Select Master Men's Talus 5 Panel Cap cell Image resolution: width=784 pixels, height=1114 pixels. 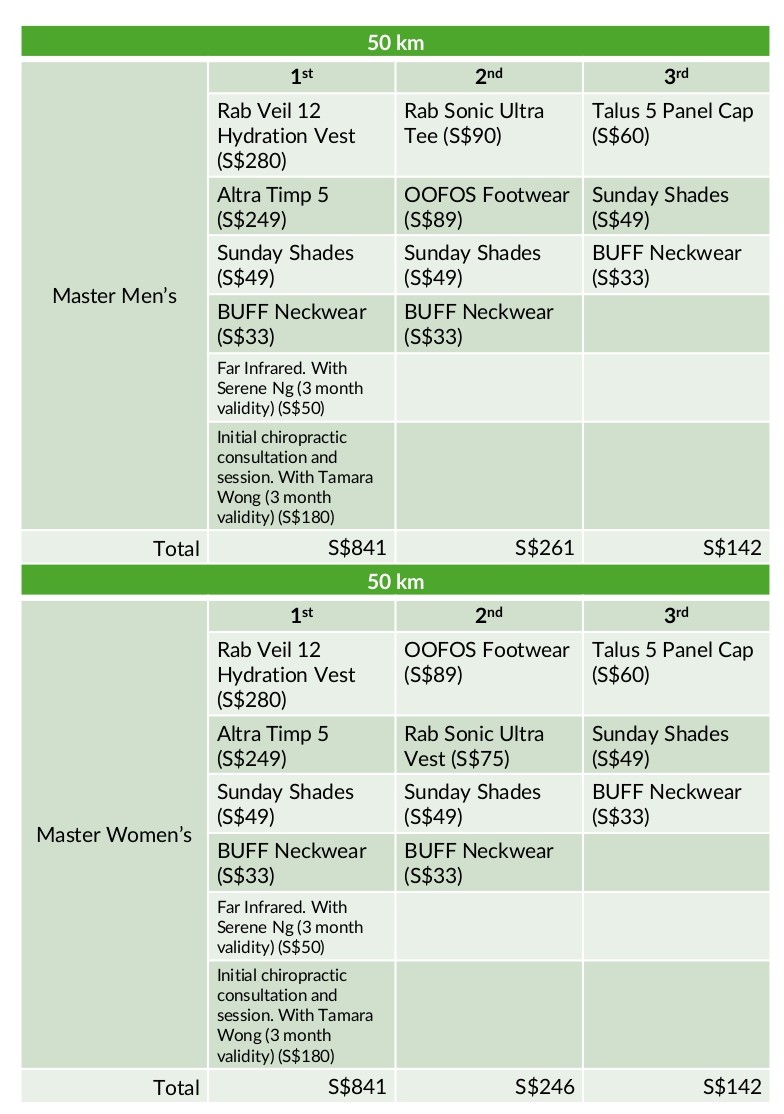[676, 135]
